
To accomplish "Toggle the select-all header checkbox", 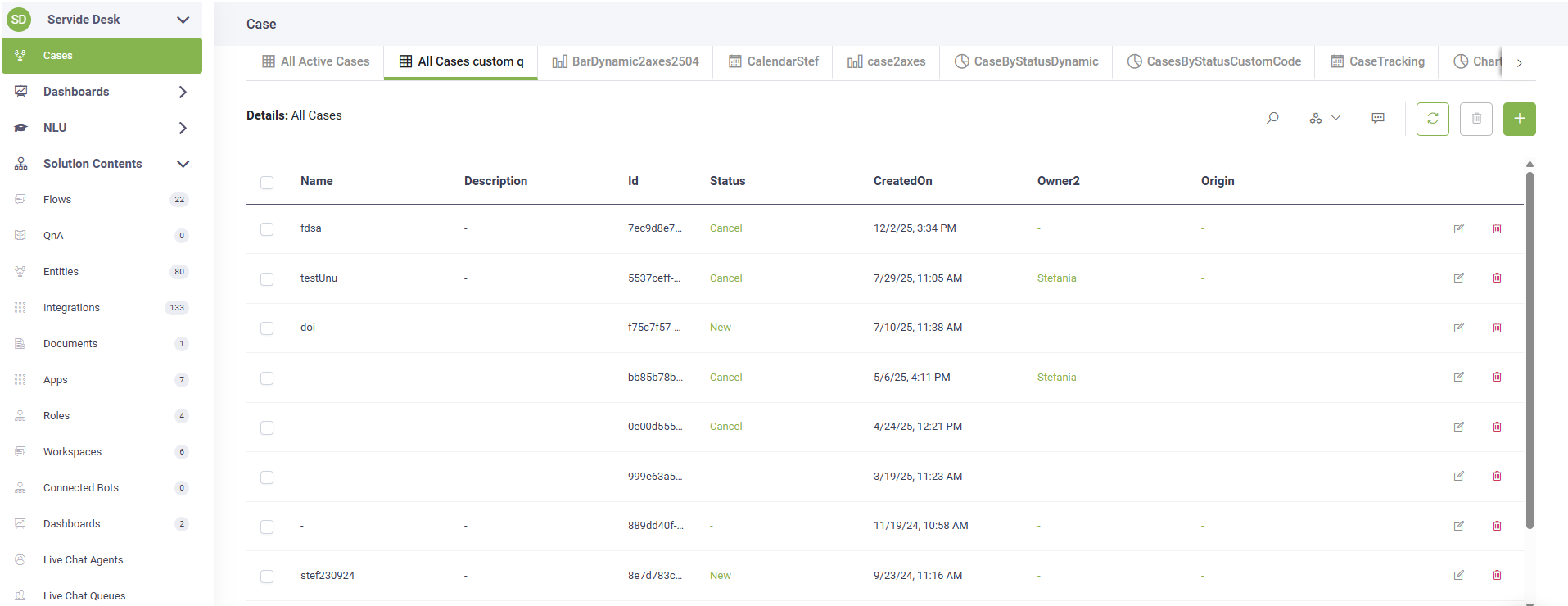I will [267, 182].
